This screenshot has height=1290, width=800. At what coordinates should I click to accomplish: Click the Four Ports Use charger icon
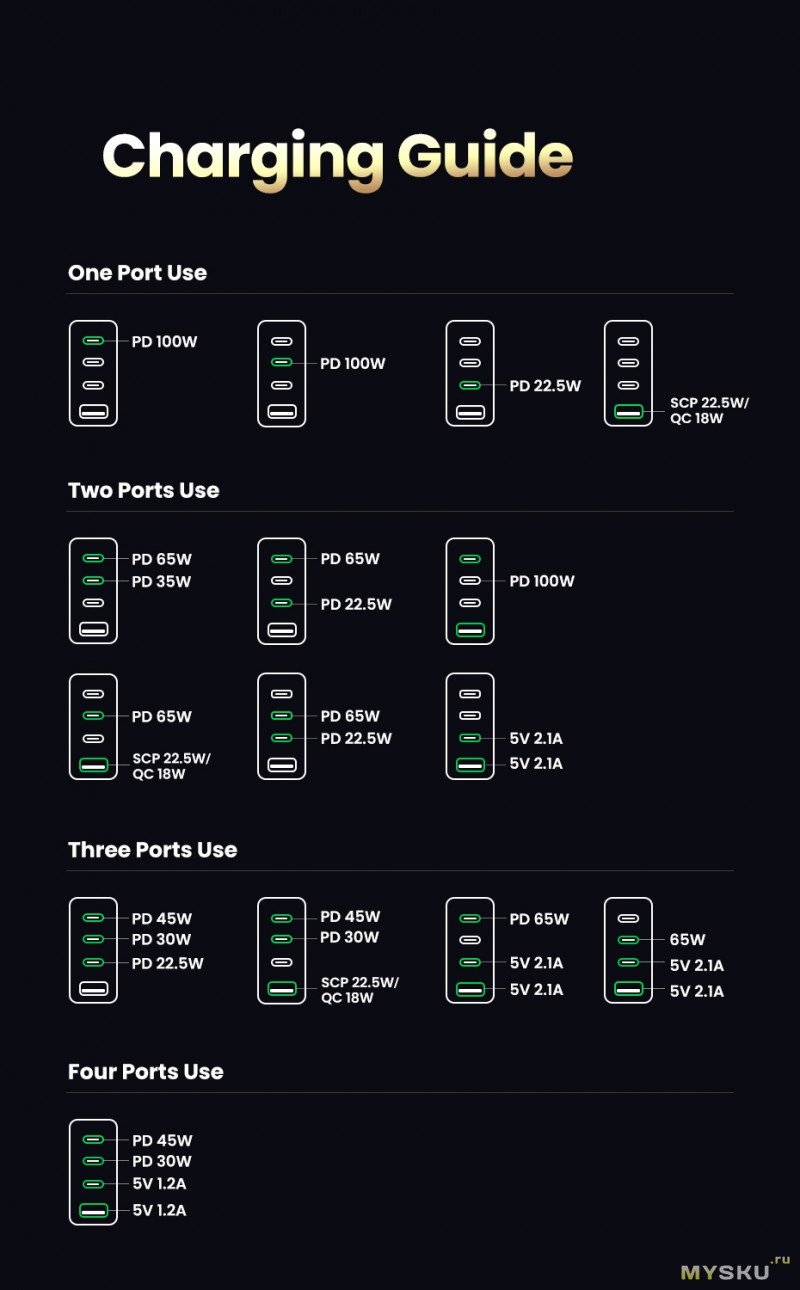(93, 1172)
